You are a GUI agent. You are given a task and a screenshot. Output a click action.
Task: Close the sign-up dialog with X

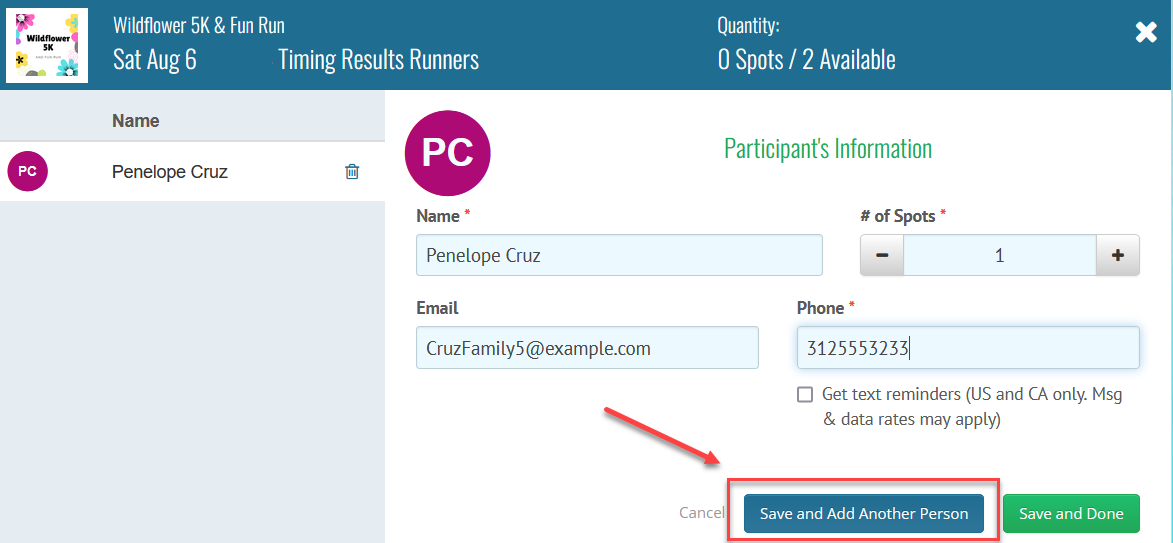[1146, 33]
